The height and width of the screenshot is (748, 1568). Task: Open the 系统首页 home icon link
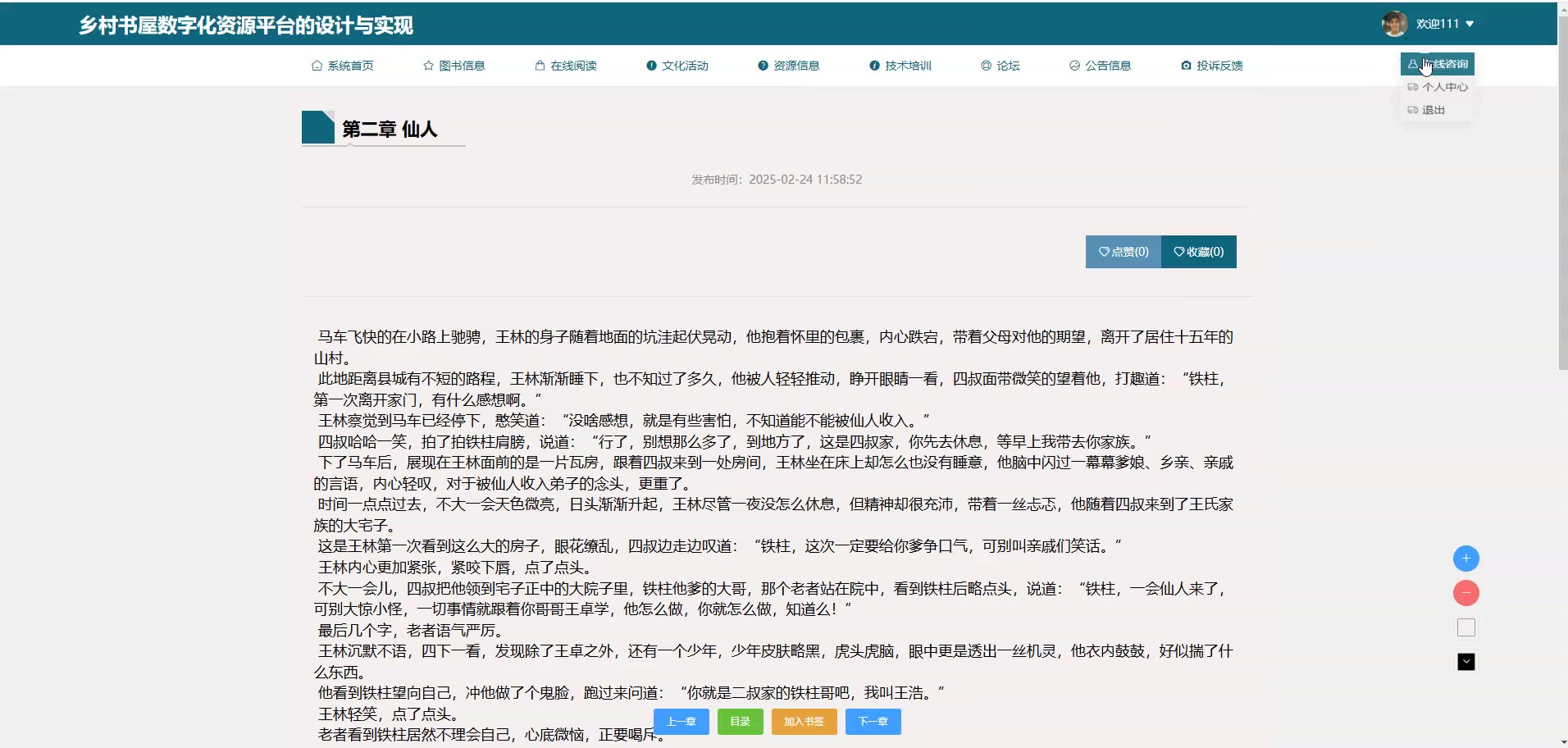coord(342,66)
